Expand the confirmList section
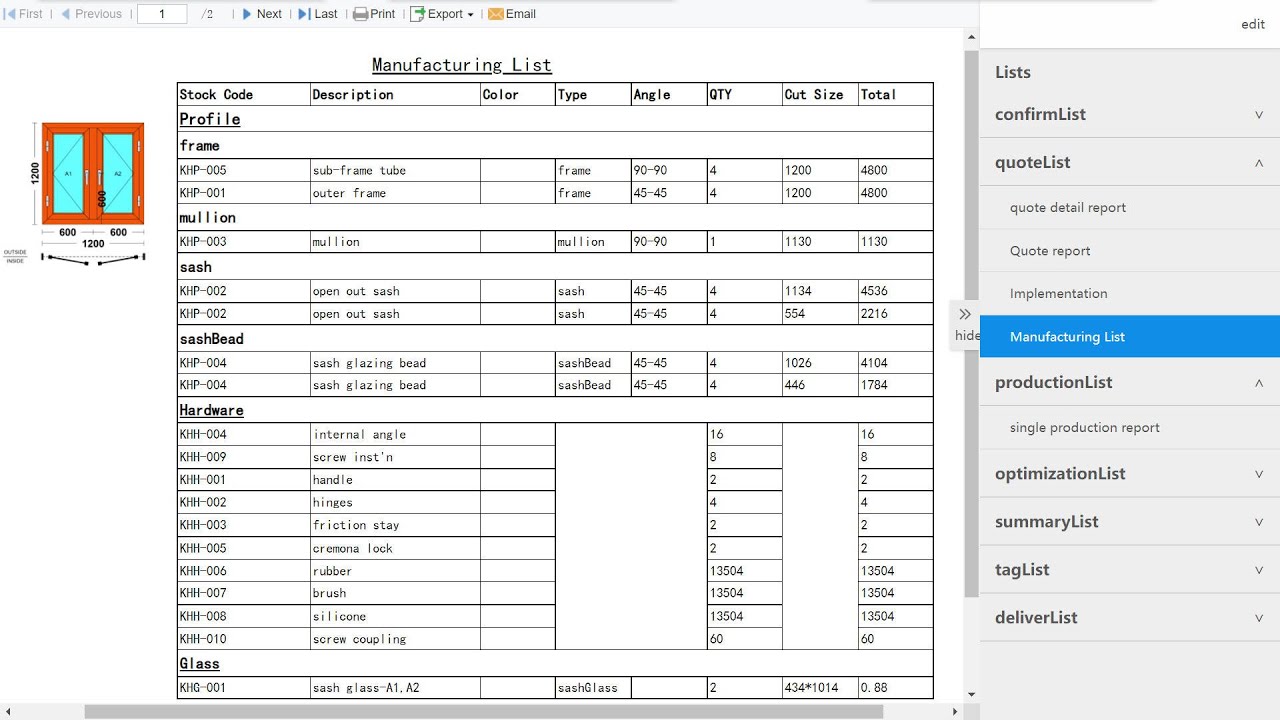Screen dimensions: 1280x720 [1130, 114]
